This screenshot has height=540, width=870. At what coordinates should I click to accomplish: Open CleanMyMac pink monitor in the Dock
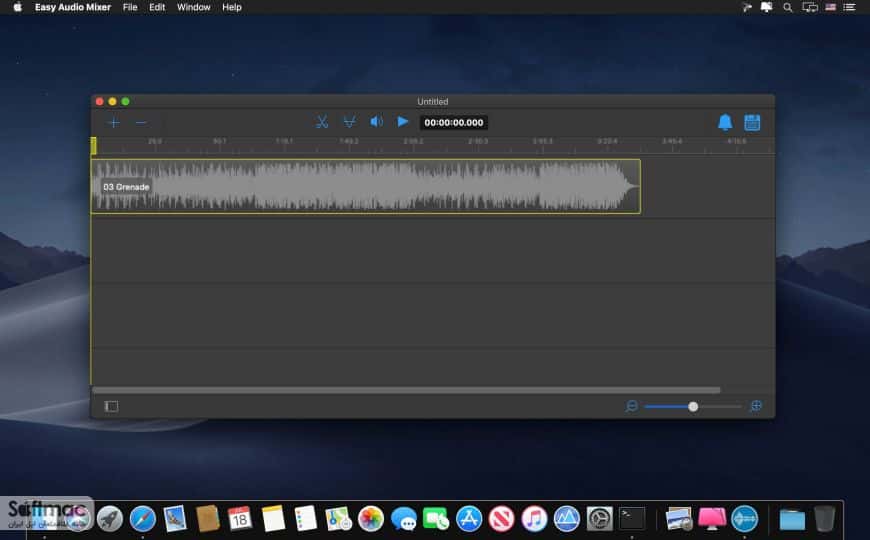[712, 518]
